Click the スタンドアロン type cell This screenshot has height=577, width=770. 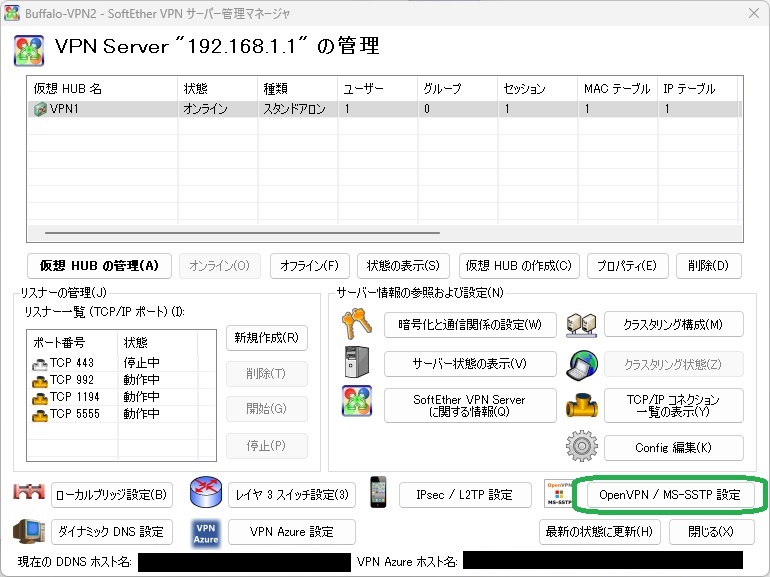pyautogui.click(x=295, y=109)
